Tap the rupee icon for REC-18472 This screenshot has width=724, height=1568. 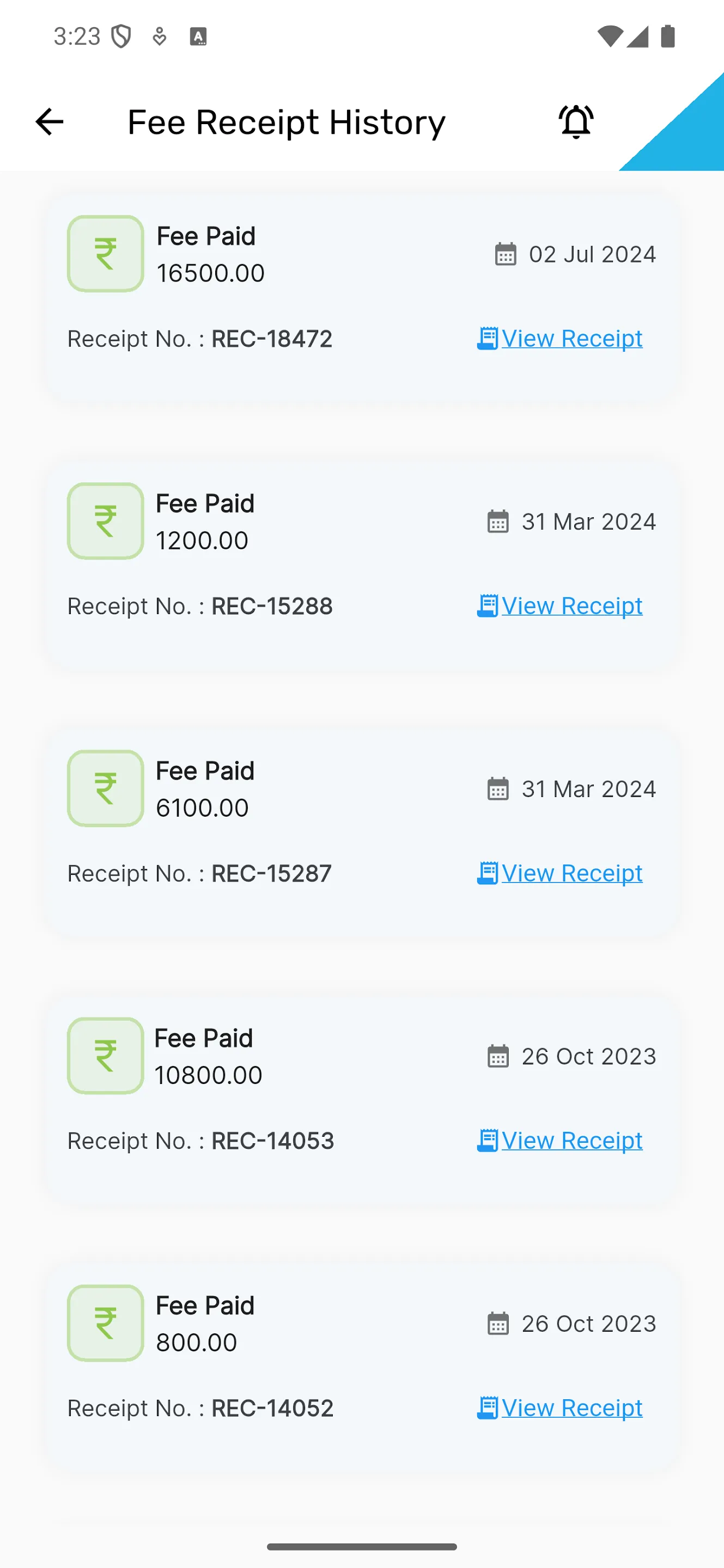(x=105, y=254)
